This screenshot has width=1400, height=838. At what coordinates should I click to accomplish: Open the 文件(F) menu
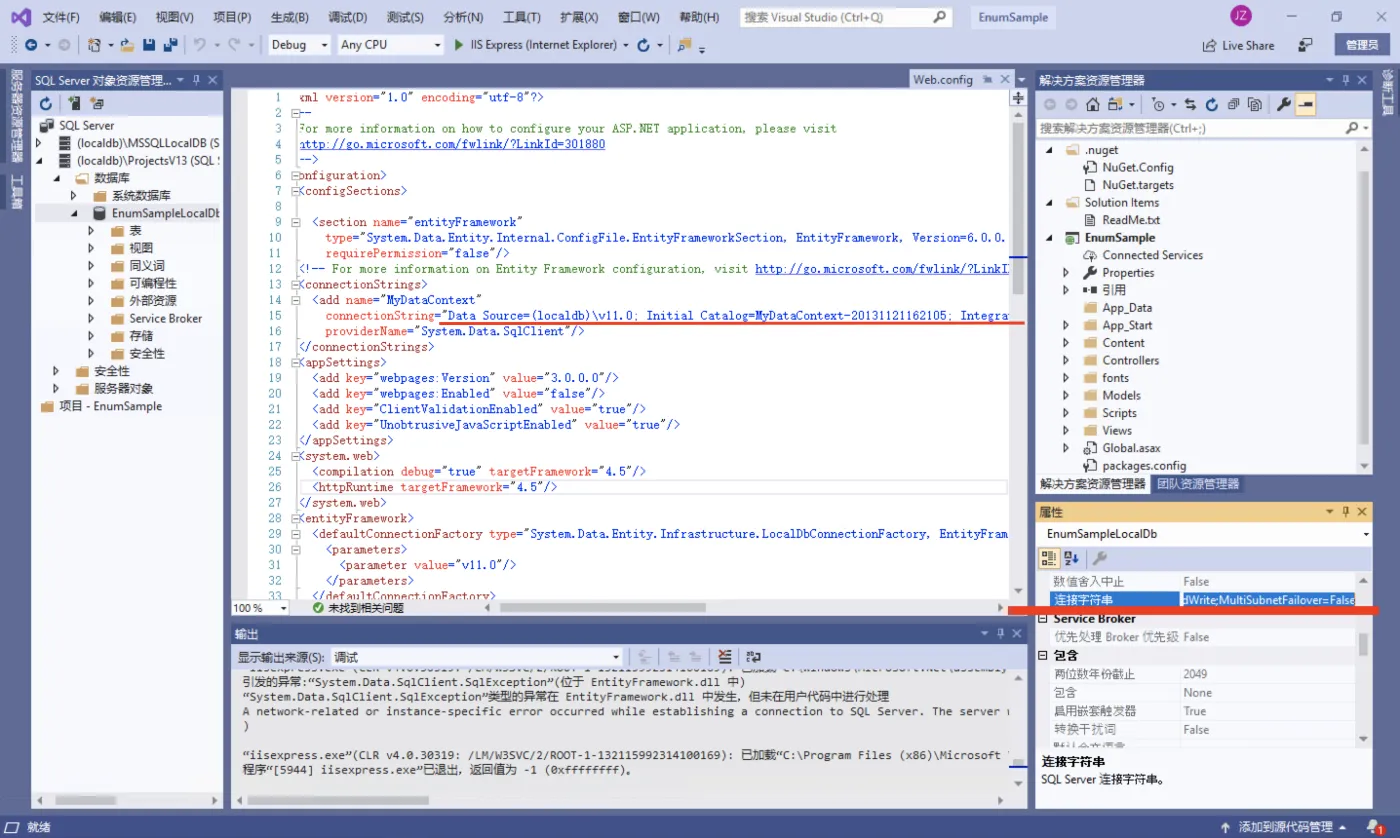point(61,17)
